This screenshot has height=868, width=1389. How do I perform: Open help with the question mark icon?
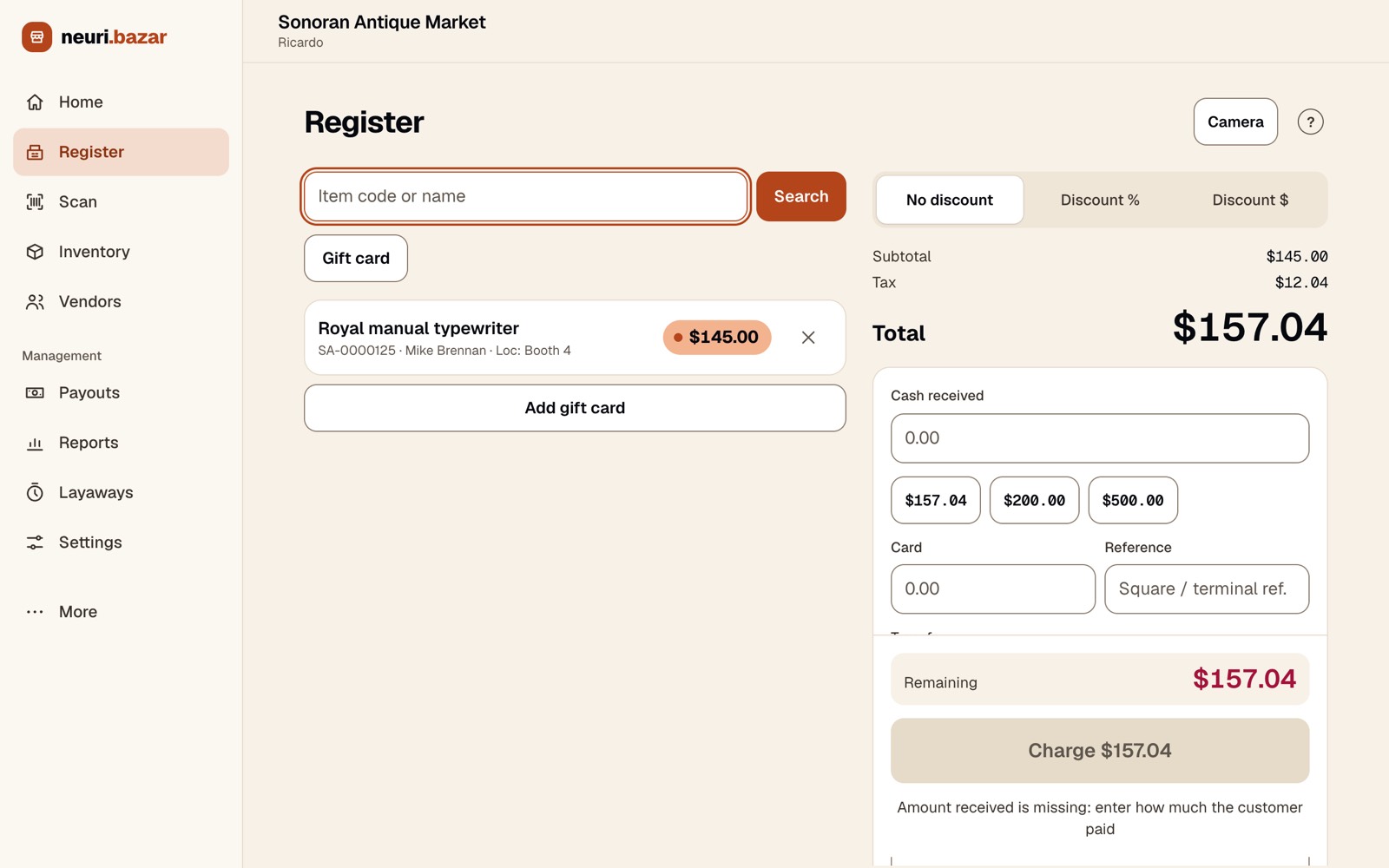click(1310, 122)
